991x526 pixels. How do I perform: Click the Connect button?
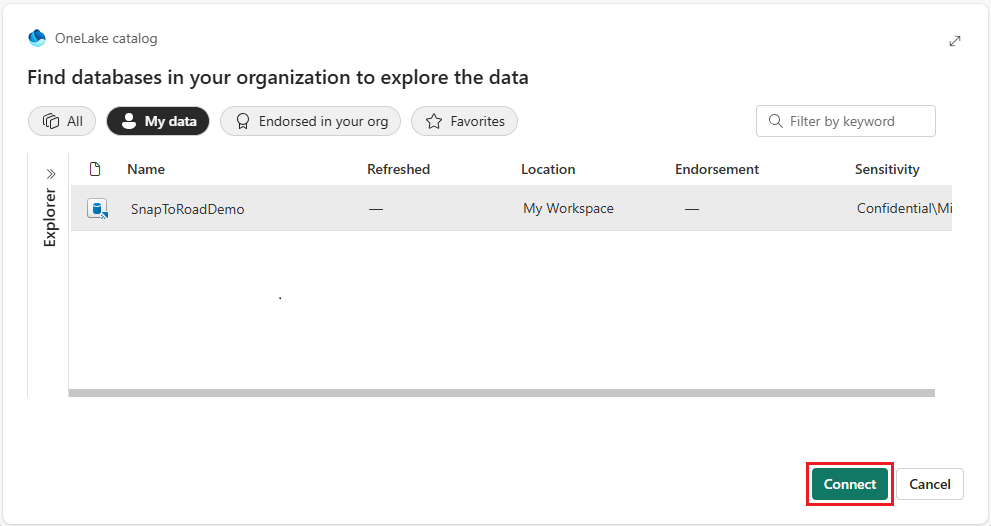tap(849, 484)
